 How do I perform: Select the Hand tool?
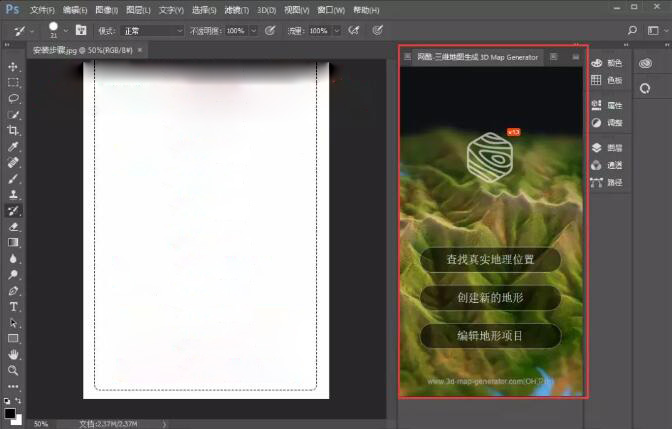[13, 355]
